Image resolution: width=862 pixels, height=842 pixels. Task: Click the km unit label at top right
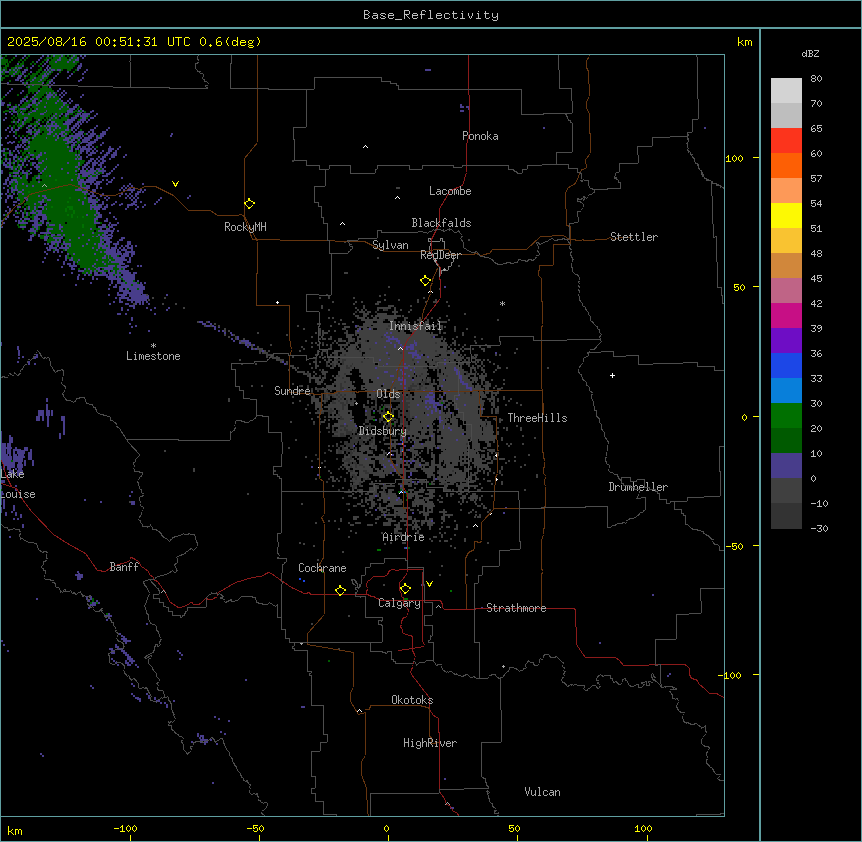pyautogui.click(x=744, y=42)
